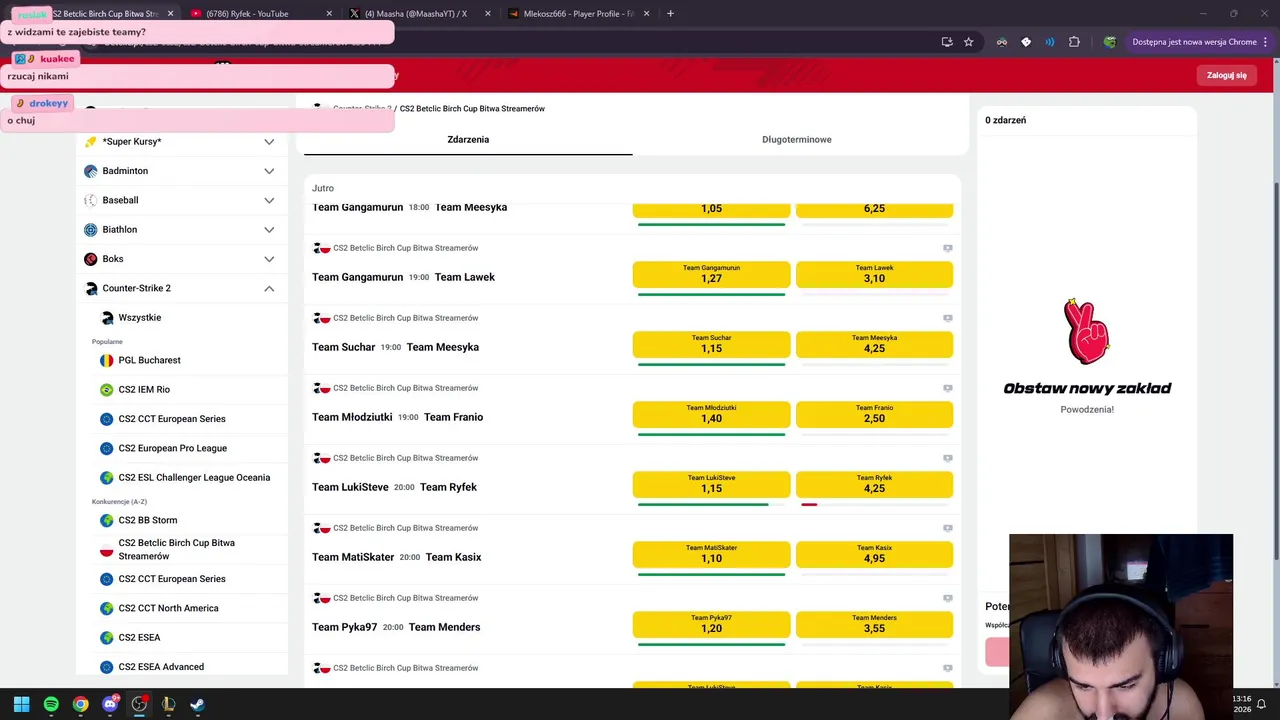This screenshot has height=720, width=1280.
Task: Open CS2 European Pro League link
Action: pos(173,448)
